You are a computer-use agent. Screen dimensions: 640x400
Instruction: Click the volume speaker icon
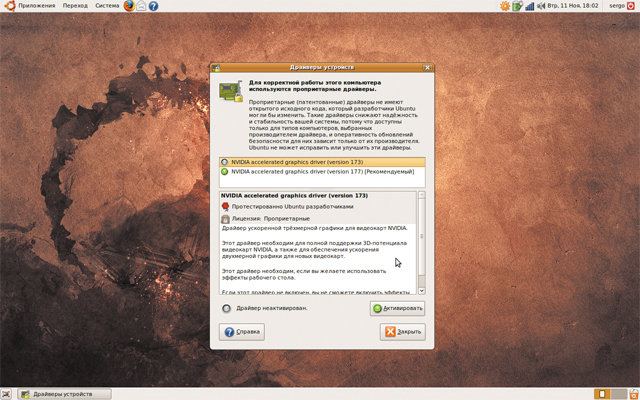coord(541,6)
